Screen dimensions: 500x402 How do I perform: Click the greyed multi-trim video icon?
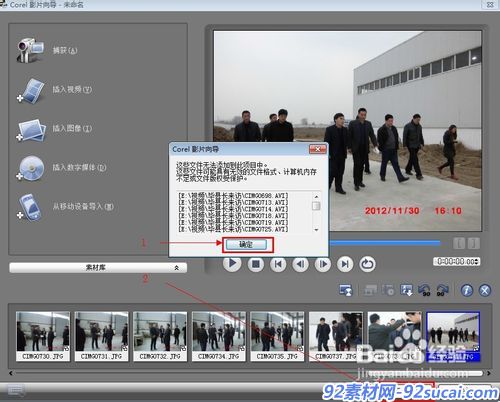click(x=388, y=290)
